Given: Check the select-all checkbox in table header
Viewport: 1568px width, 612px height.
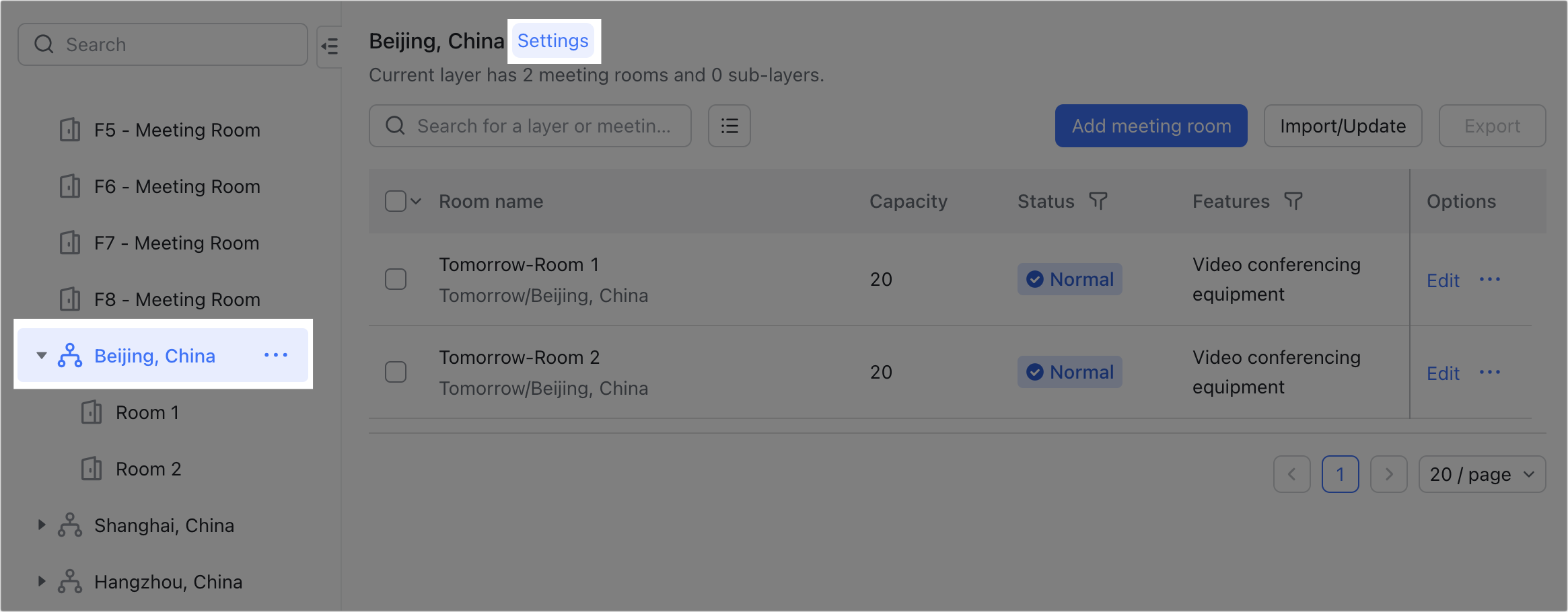Looking at the screenshot, I should [395, 200].
